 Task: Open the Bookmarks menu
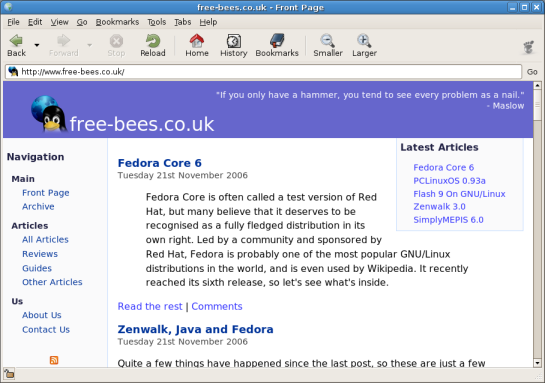(117, 22)
